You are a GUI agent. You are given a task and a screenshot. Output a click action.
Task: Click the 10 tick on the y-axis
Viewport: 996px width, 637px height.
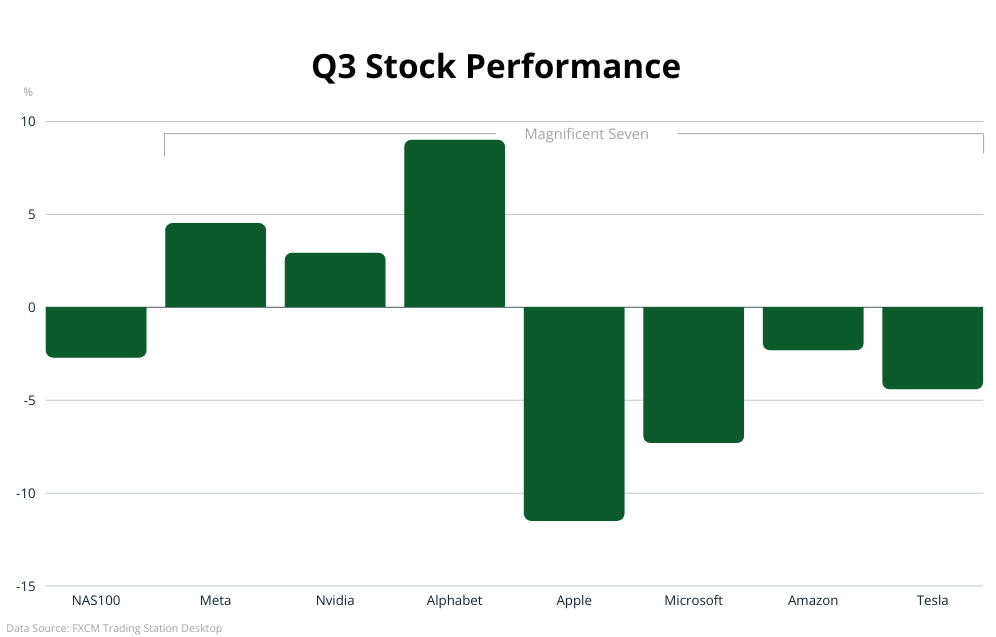[27, 122]
